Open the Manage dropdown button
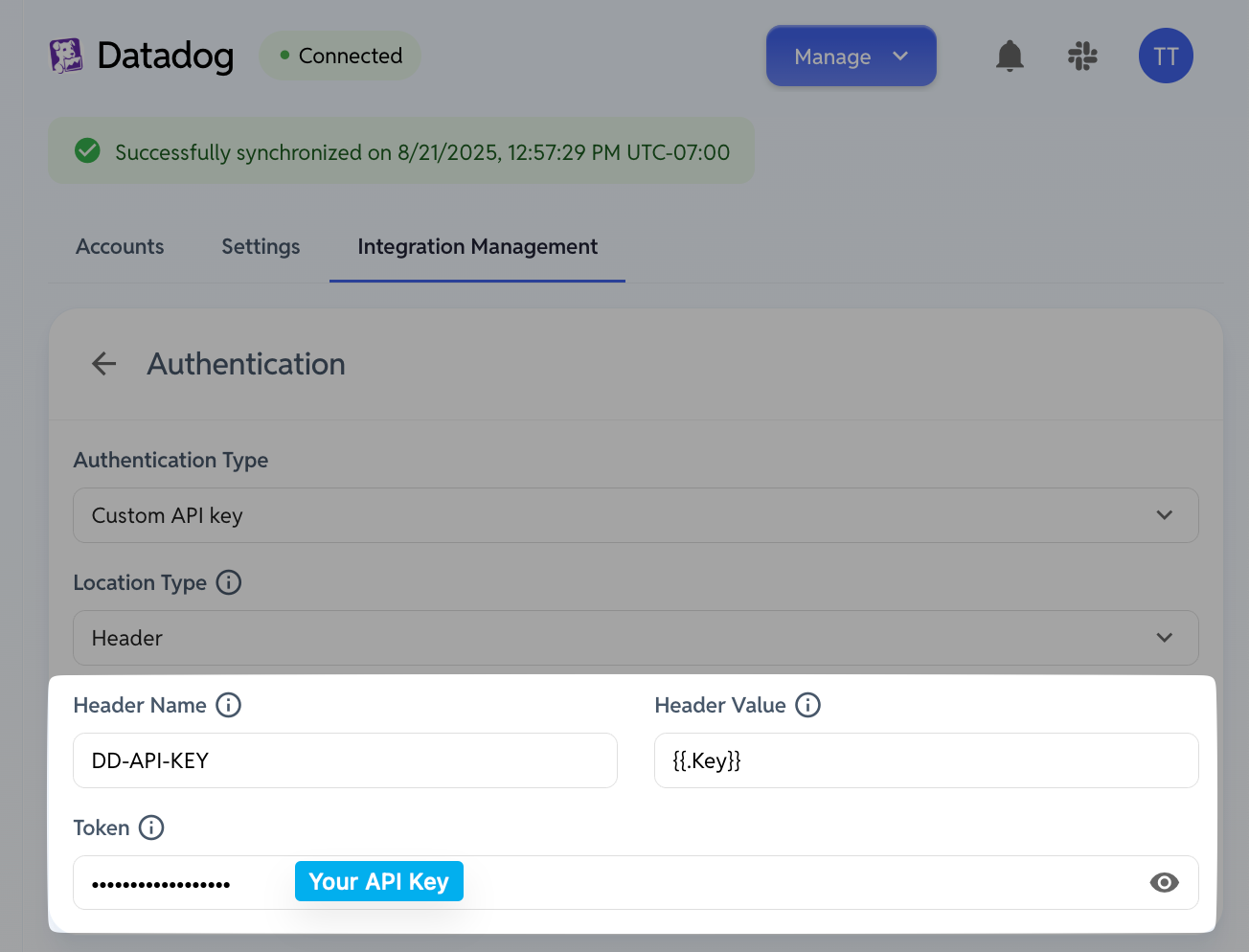This screenshot has height=952, width=1249. pyautogui.click(x=852, y=57)
